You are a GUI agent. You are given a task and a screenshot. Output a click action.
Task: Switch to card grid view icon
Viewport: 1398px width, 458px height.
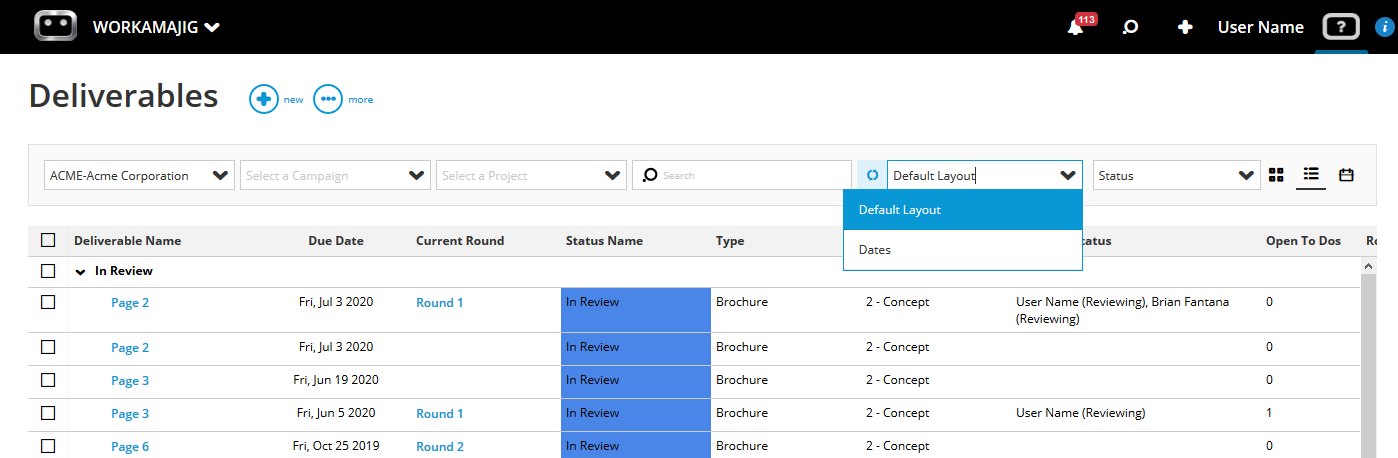pyautogui.click(x=1276, y=175)
